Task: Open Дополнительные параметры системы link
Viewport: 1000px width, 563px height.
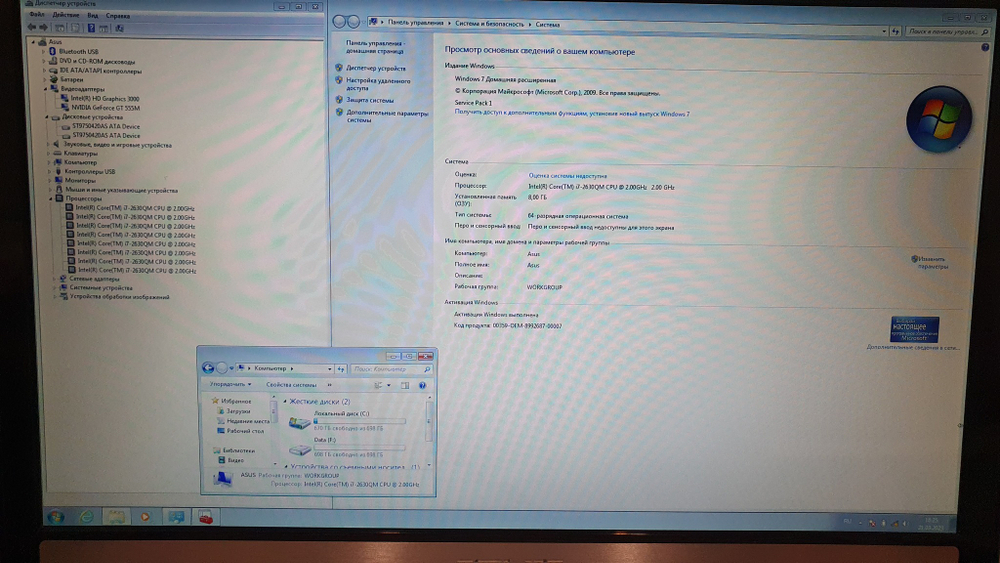Action: click(387, 116)
